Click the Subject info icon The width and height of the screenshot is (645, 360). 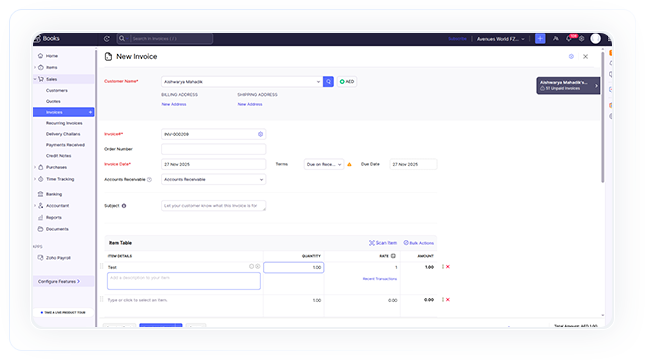pyautogui.click(x=124, y=206)
